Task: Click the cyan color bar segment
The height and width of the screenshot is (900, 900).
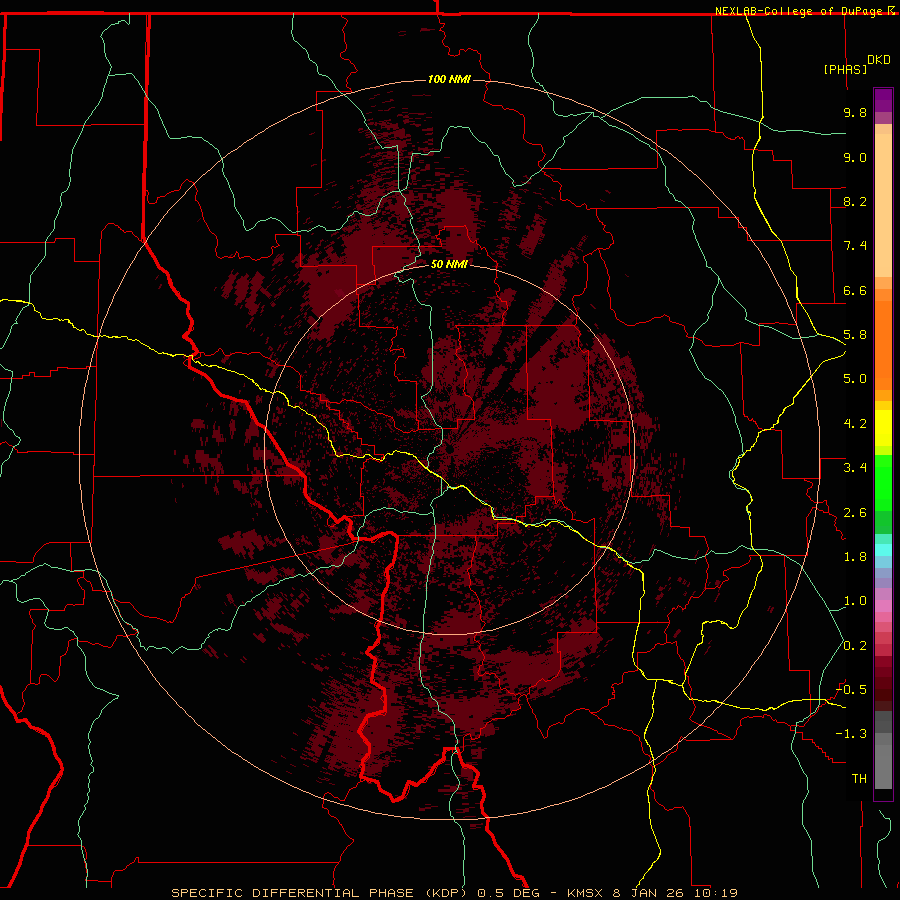Action: click(x=883, y=550)
